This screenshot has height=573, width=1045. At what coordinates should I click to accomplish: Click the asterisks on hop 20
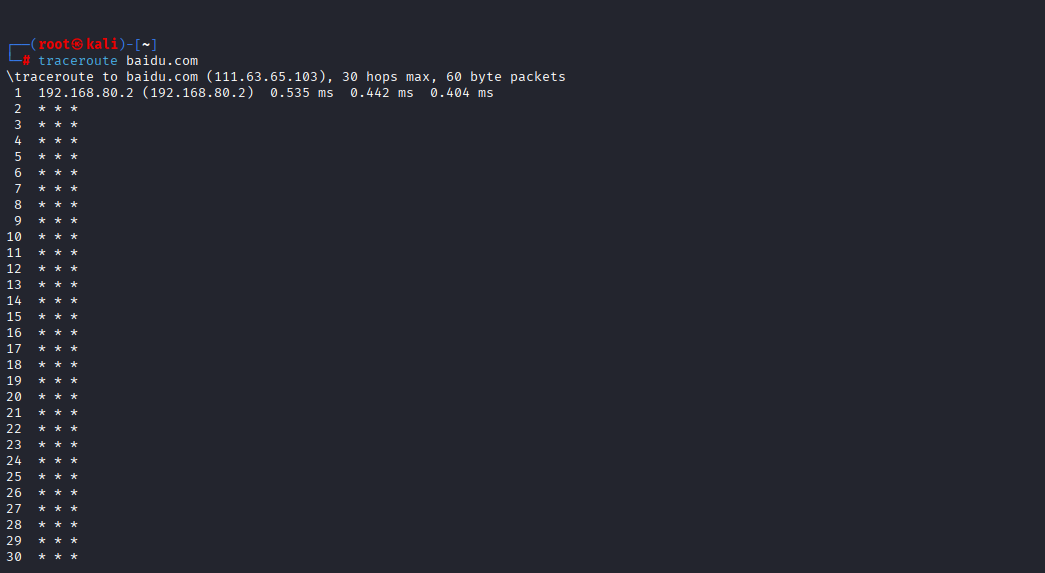pos(58,396)
